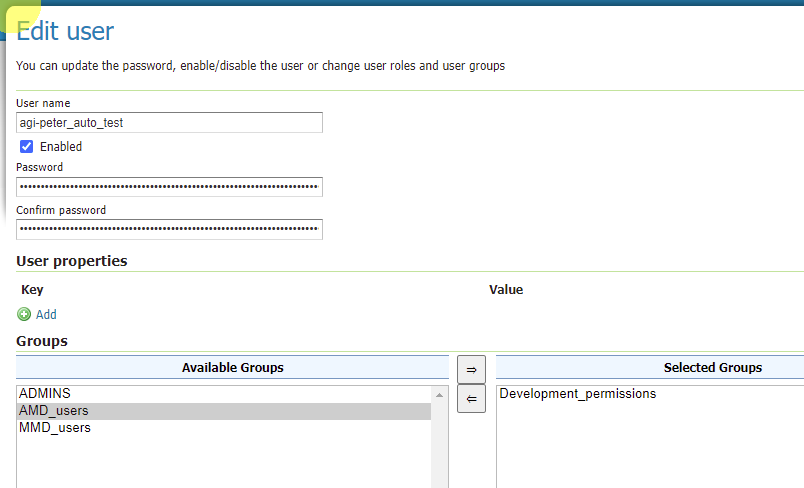
Task: Click the Key column header
Action: (32, 290)
